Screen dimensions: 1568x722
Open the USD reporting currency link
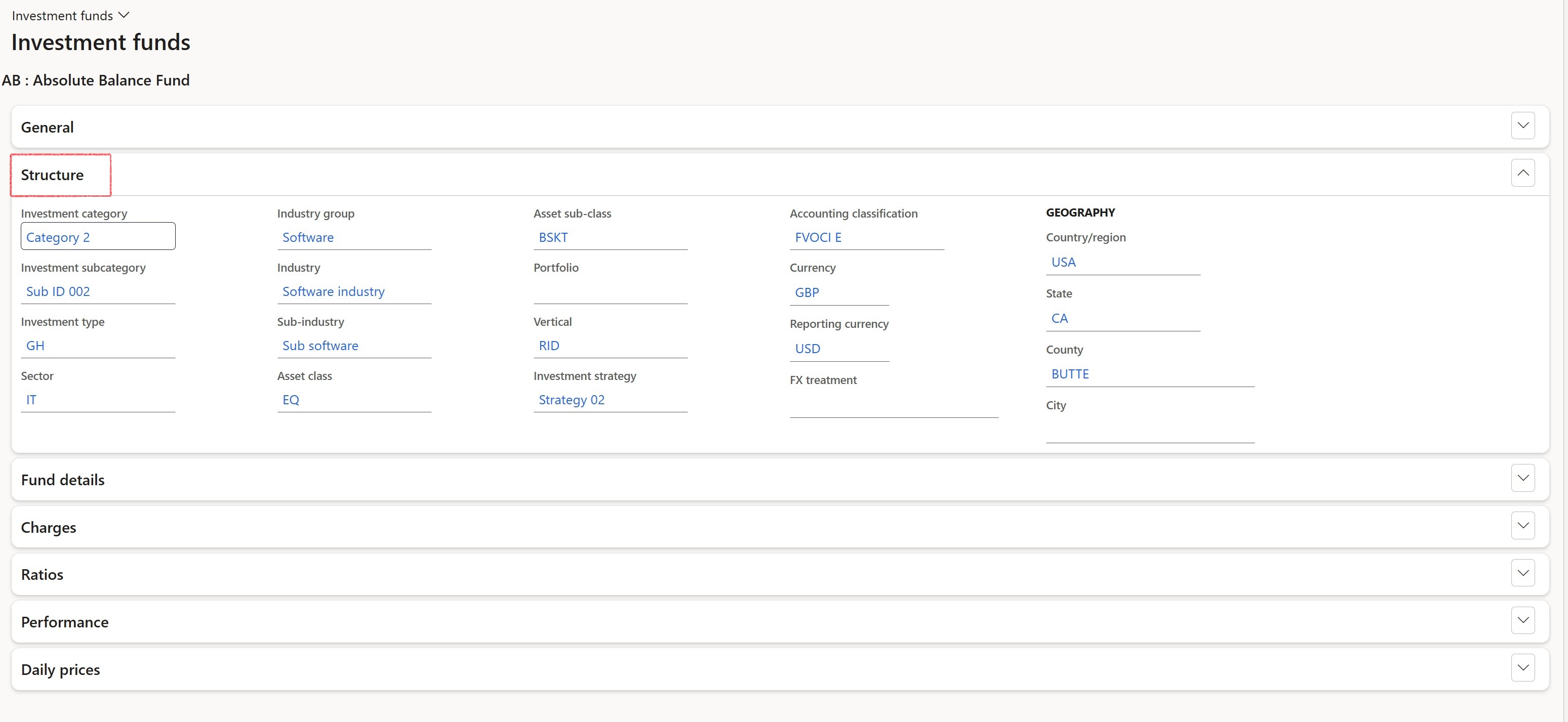[808, 349]
